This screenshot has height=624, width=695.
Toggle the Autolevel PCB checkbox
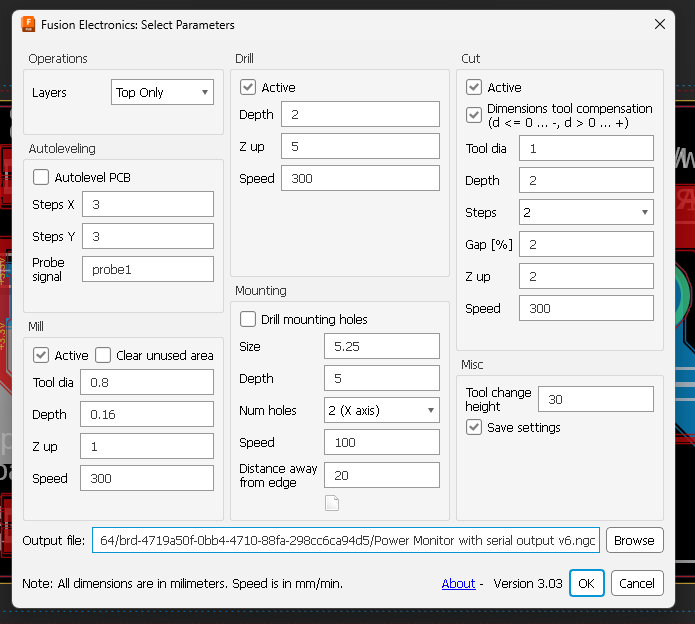coord(41,177)
